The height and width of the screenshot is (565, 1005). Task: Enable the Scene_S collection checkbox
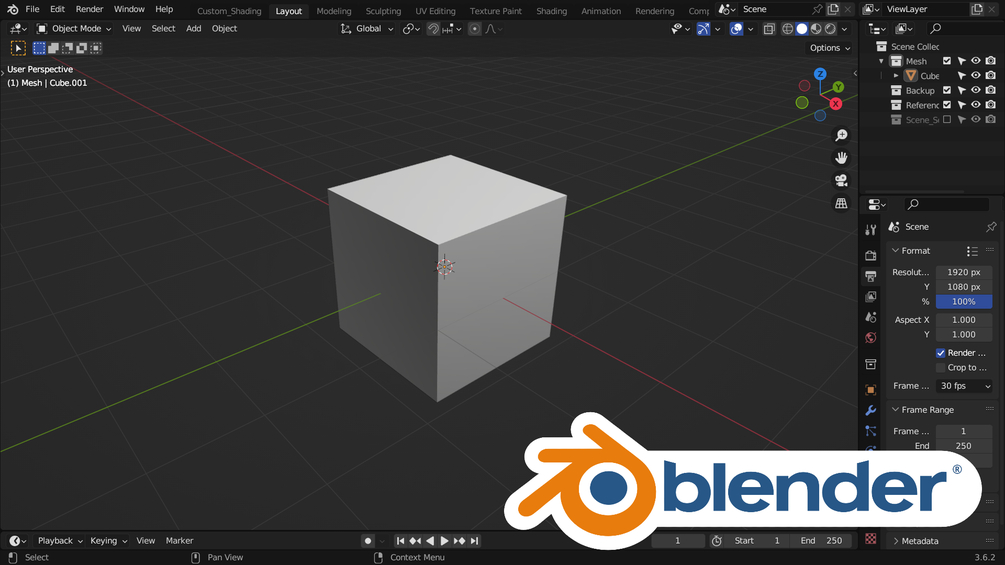947,120
